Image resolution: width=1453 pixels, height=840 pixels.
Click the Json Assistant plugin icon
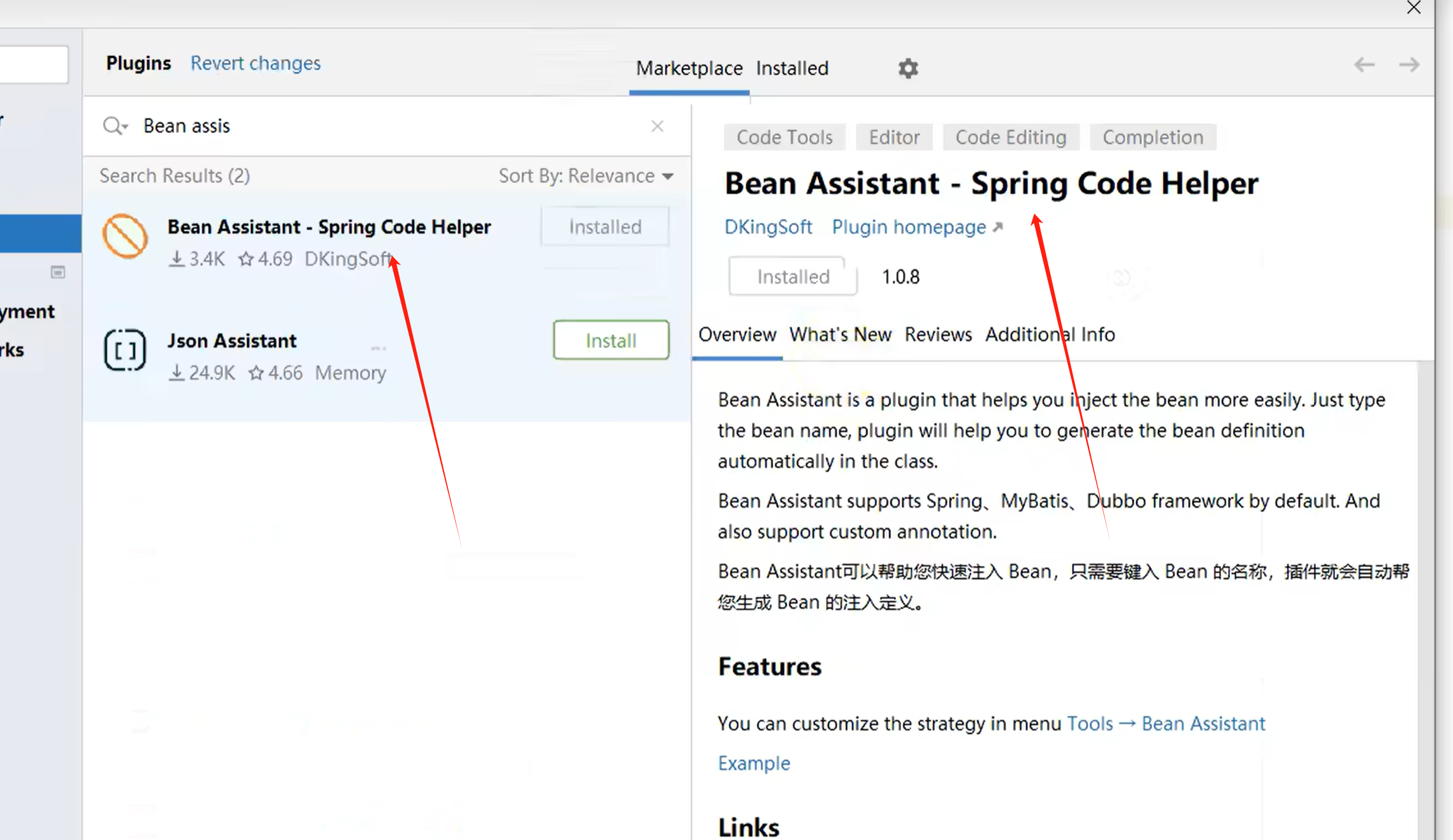click(125, 350)
